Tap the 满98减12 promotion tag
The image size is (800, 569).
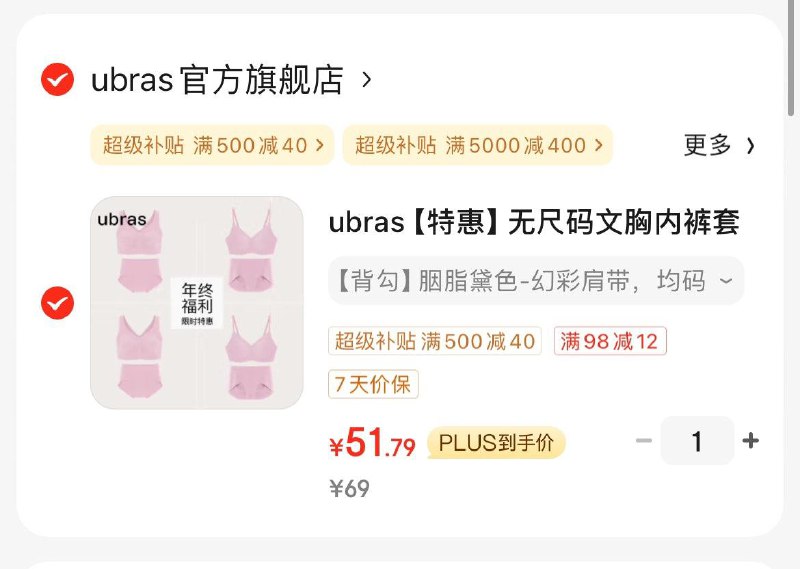(x=610, y=341)
